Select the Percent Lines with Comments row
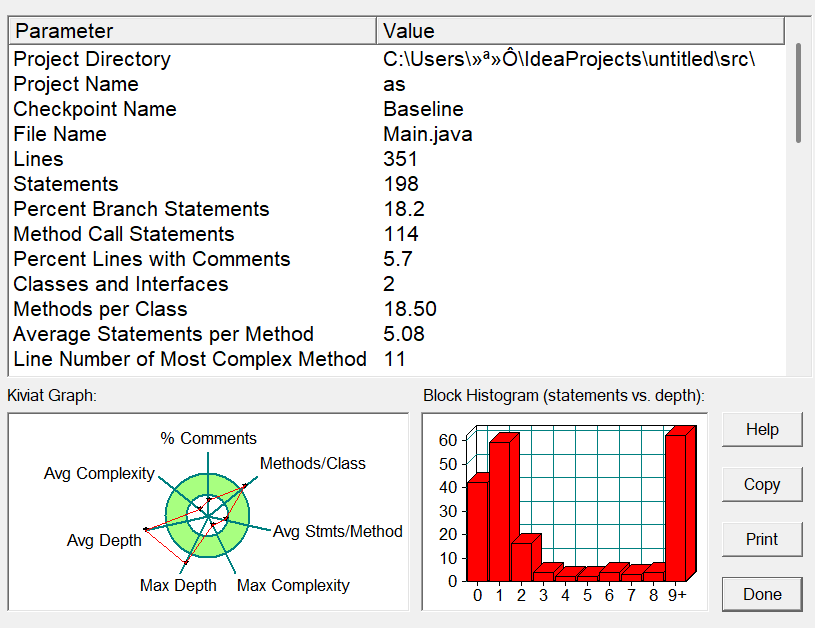 pyautogui.click(x=397, y=259)
